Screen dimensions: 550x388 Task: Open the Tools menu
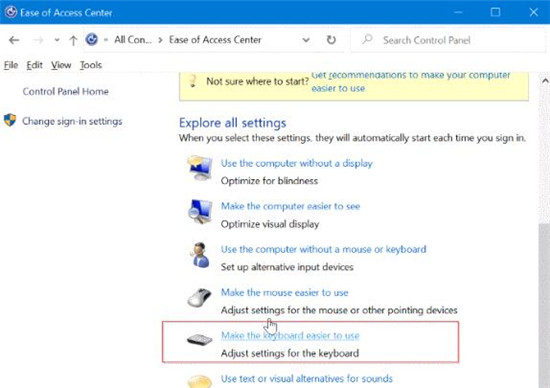point(91,65)
